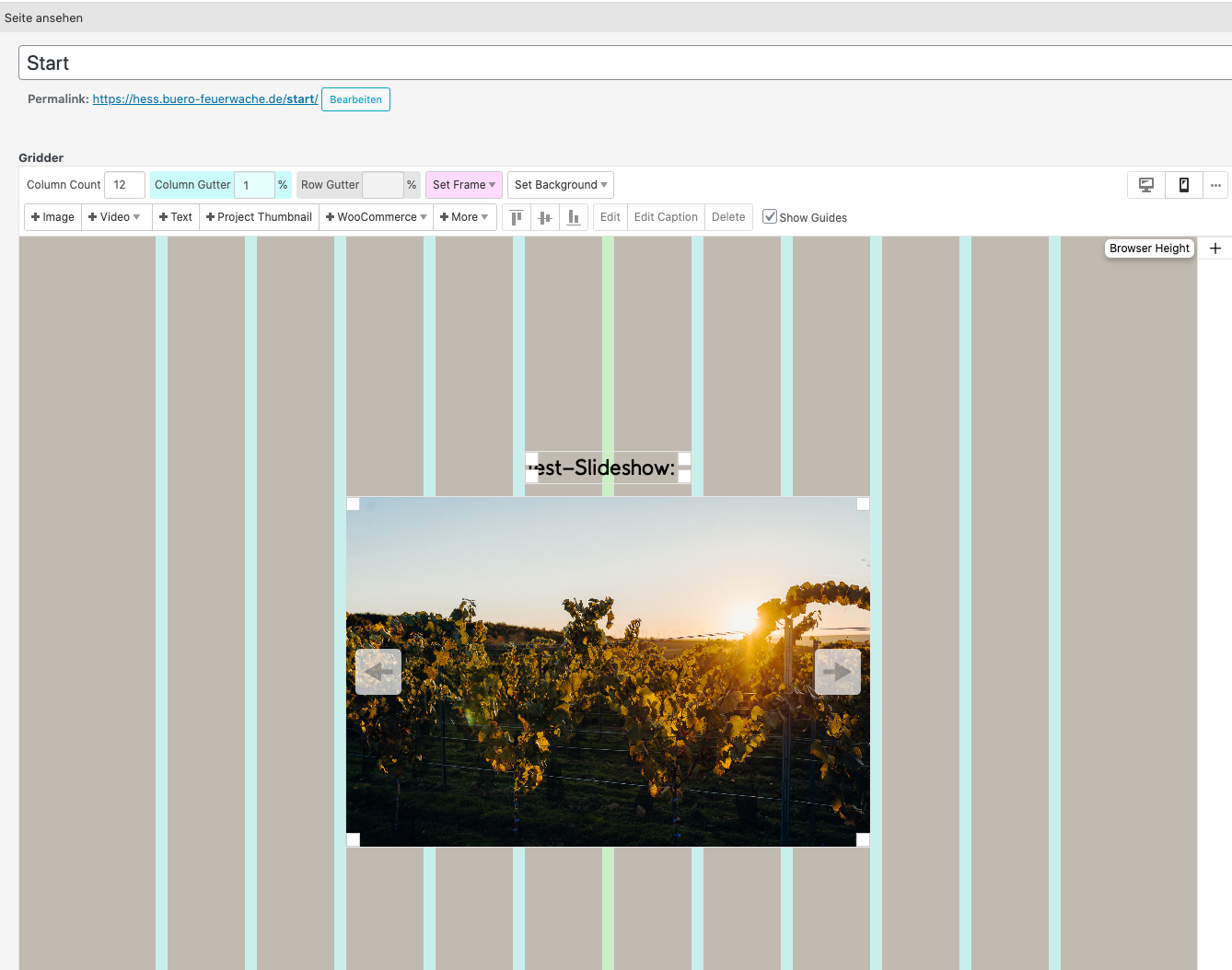Align selected elements to bottom
1232x970 pixels.
click(573, 217)
